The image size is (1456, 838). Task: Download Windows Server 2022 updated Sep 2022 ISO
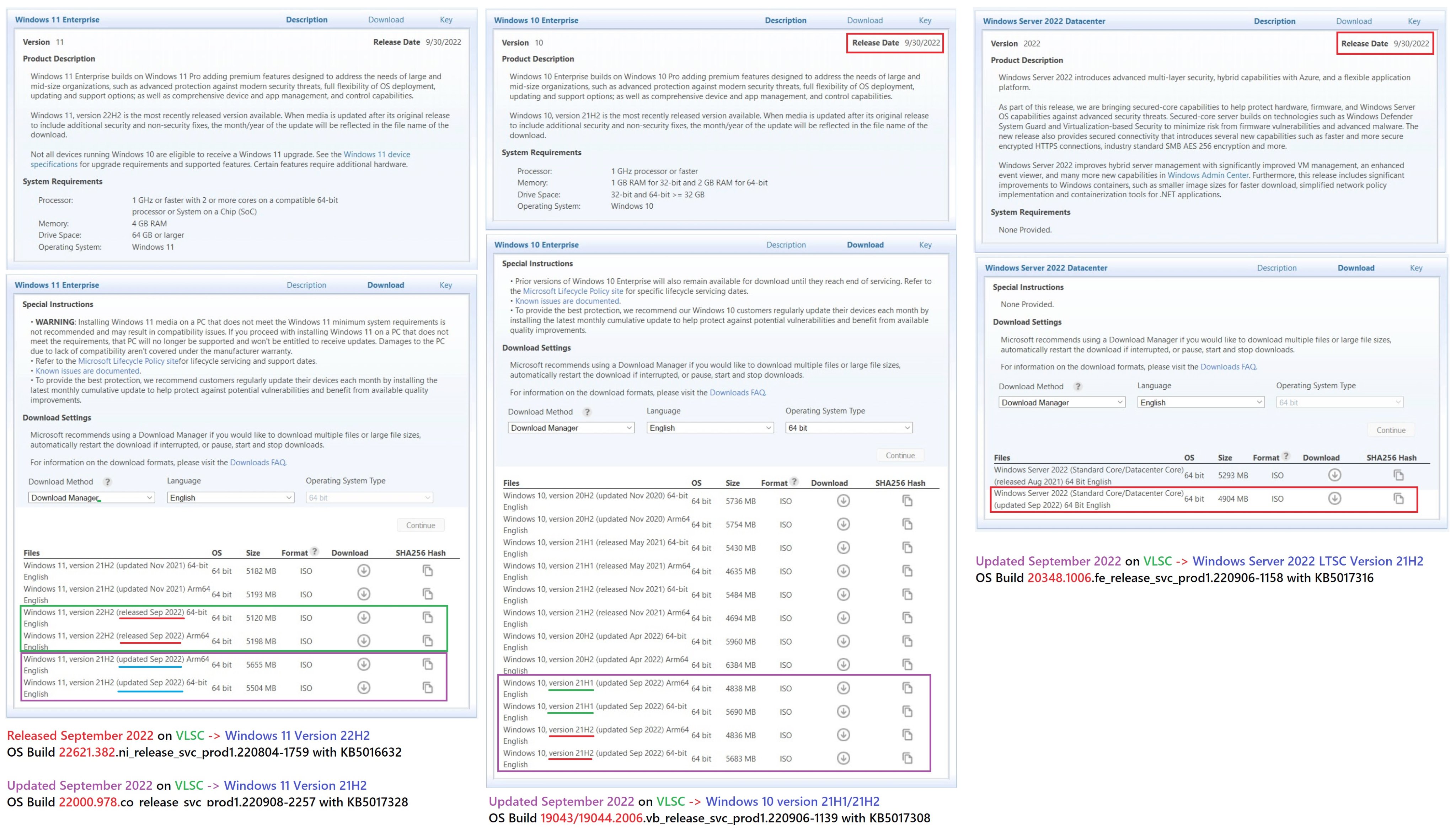click(x=1335, y=498)
